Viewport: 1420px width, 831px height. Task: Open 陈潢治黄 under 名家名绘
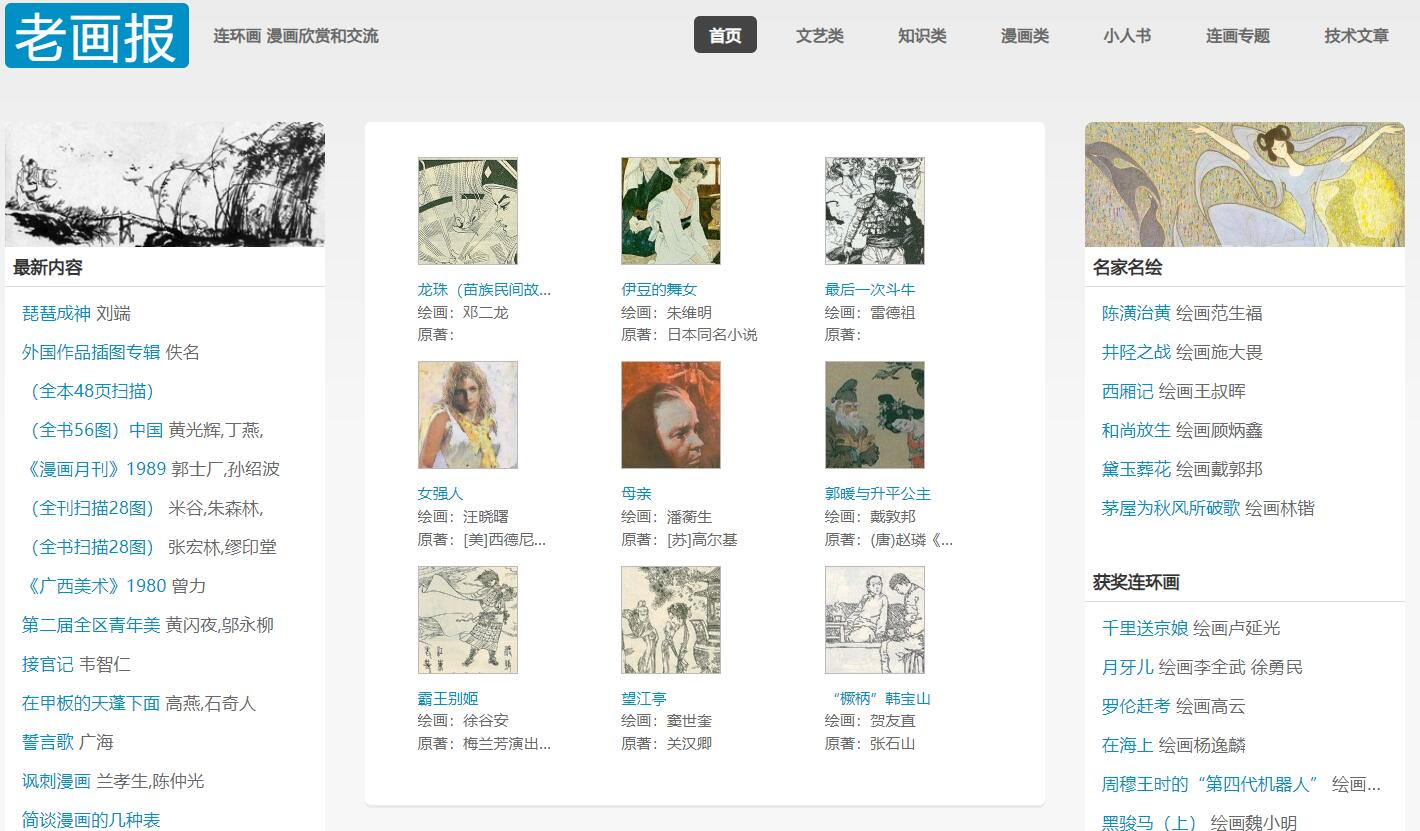[x=1136, y=313]
